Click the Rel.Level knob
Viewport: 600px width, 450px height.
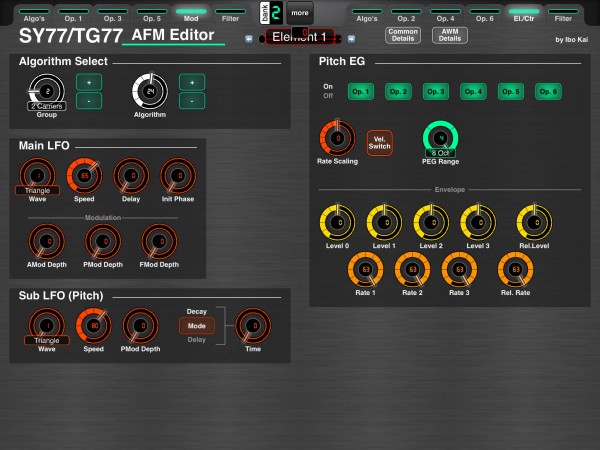click(x=534, y=222)
